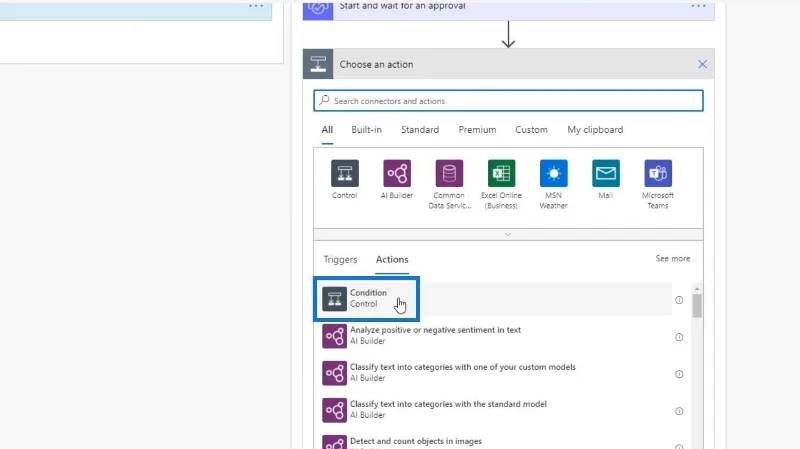
Task: Switch to the All connectors tab
Action: click(327, 130)
